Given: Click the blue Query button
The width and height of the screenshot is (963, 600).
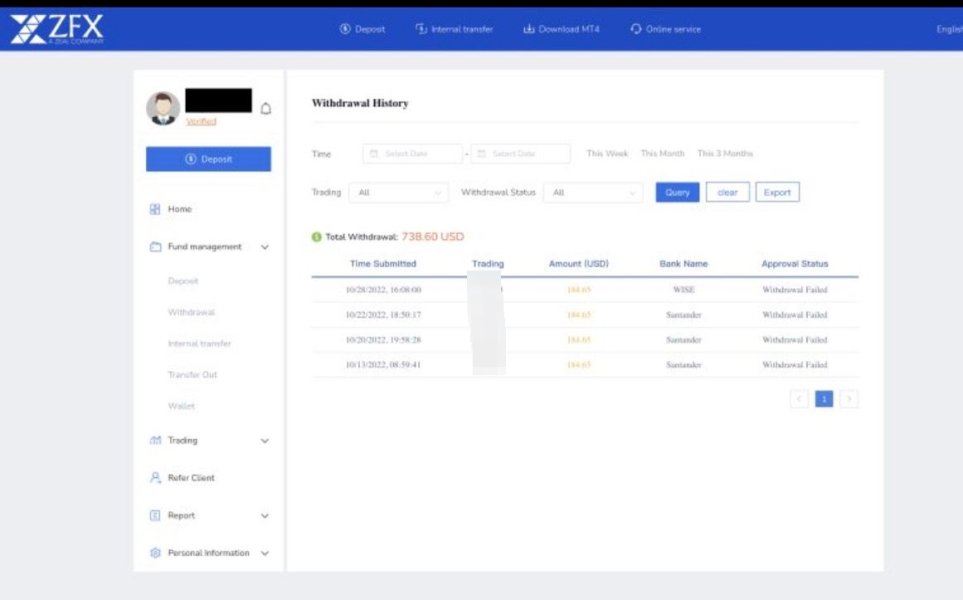Looking at the screenshot, I should [x=677, y=193].
